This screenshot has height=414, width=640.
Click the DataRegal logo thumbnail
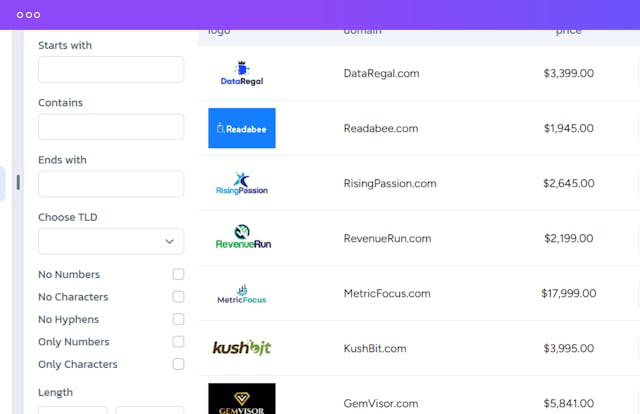(x=241, y=74)
